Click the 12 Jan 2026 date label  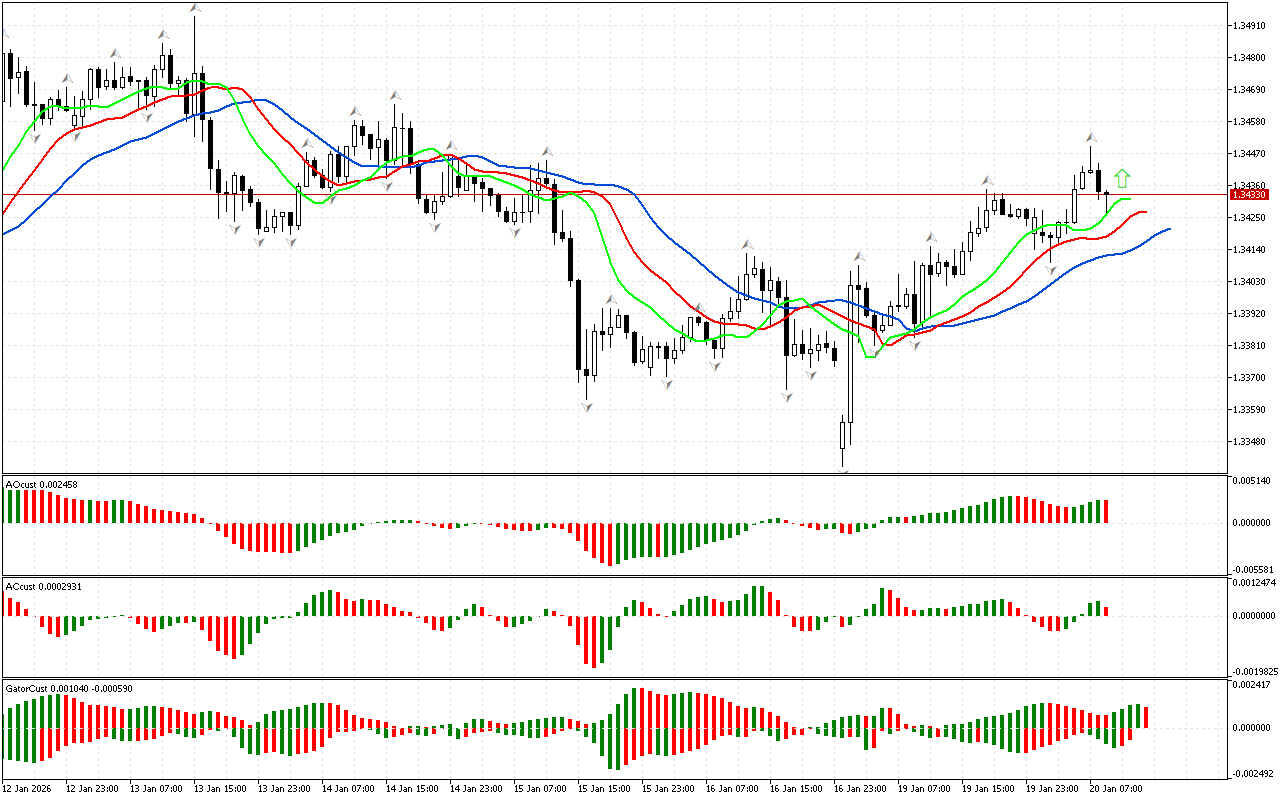[31, 789]
